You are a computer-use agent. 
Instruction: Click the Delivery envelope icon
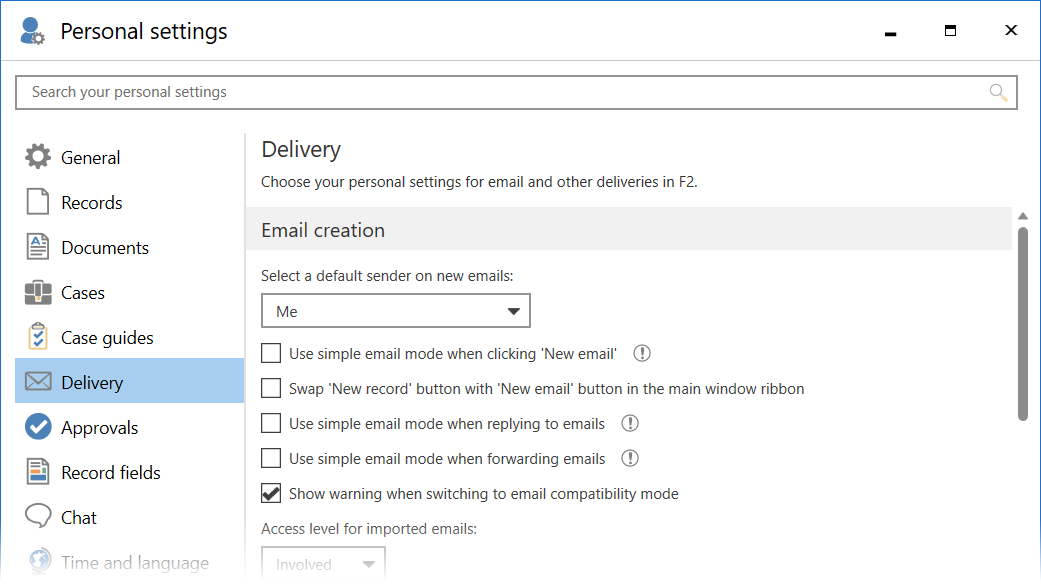click(x=38, y=382)
